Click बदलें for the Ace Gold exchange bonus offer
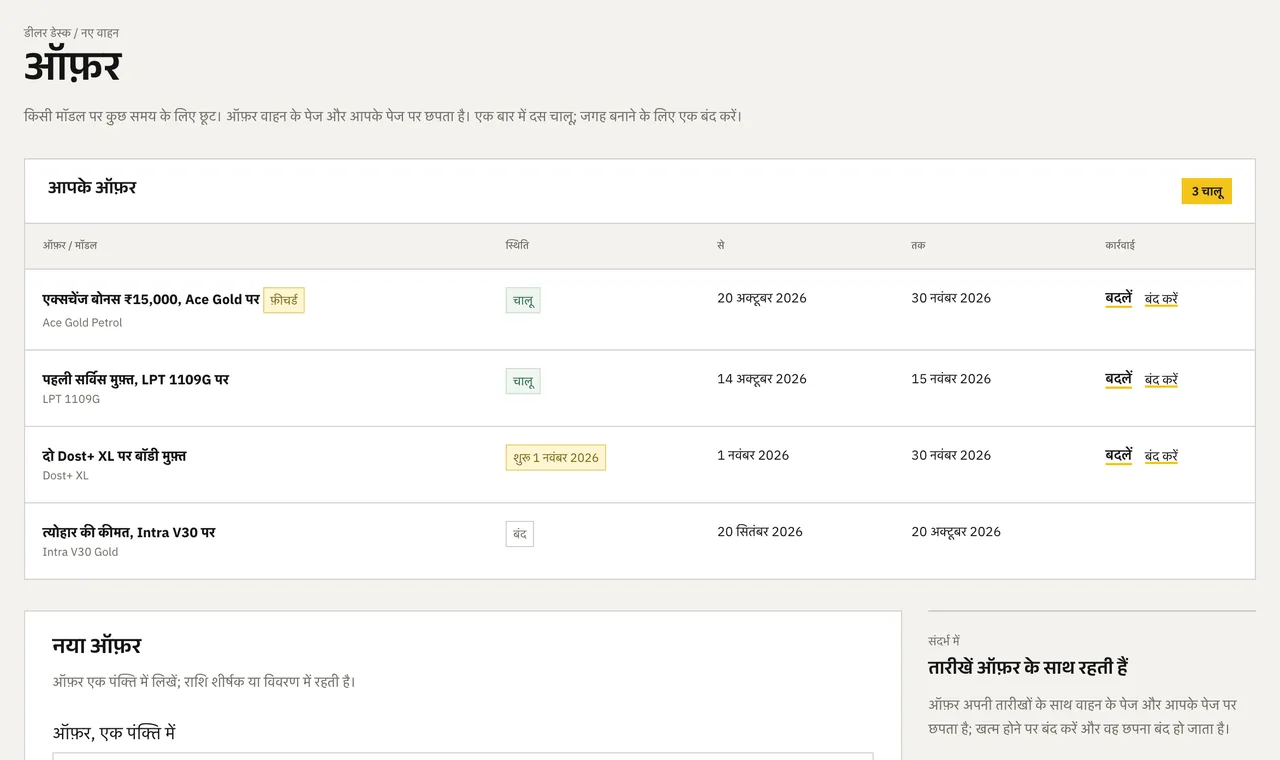1280x760 pixels. point(1118,298)
